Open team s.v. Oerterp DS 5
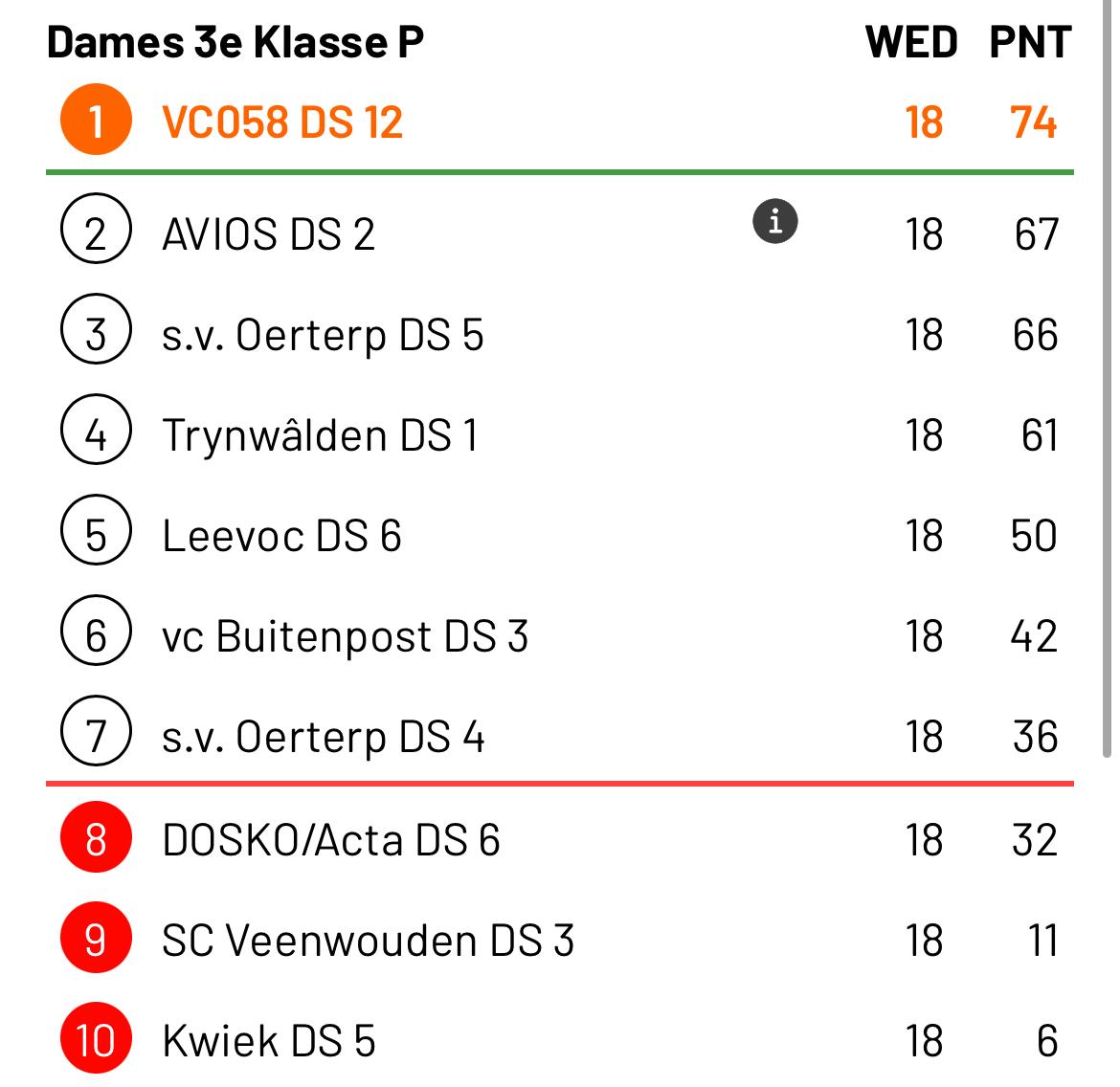 323,336
